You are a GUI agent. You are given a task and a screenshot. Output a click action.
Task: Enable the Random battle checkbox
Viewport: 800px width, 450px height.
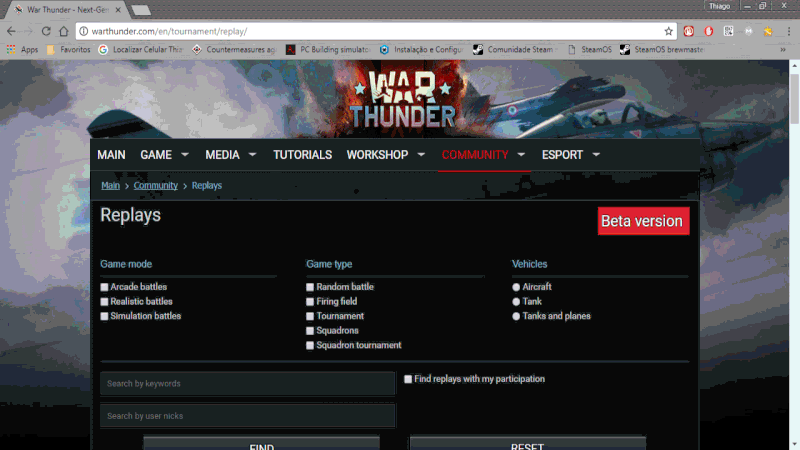coord(310,287)
